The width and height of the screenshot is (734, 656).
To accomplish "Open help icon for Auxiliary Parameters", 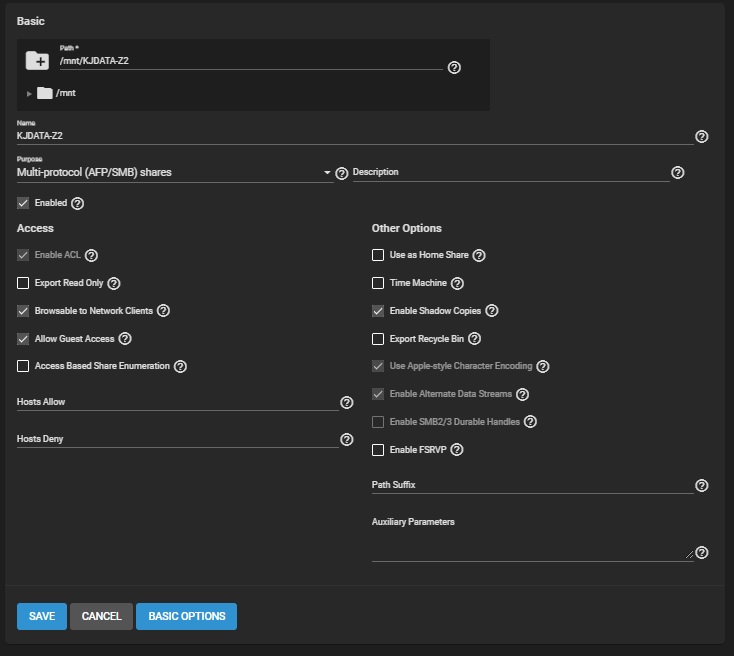I will [701, 553].
